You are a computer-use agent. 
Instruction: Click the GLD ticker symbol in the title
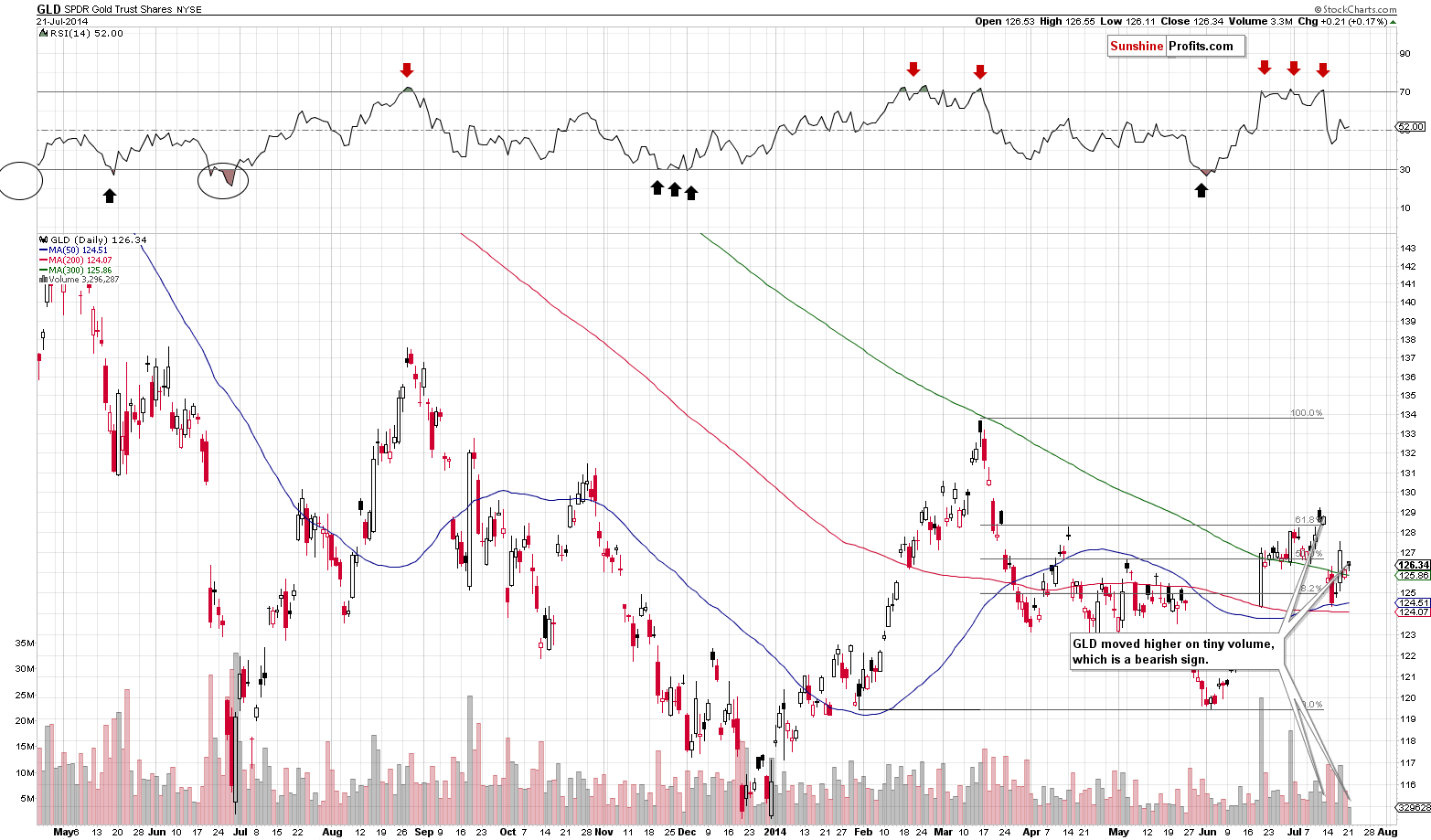(48, 9)
